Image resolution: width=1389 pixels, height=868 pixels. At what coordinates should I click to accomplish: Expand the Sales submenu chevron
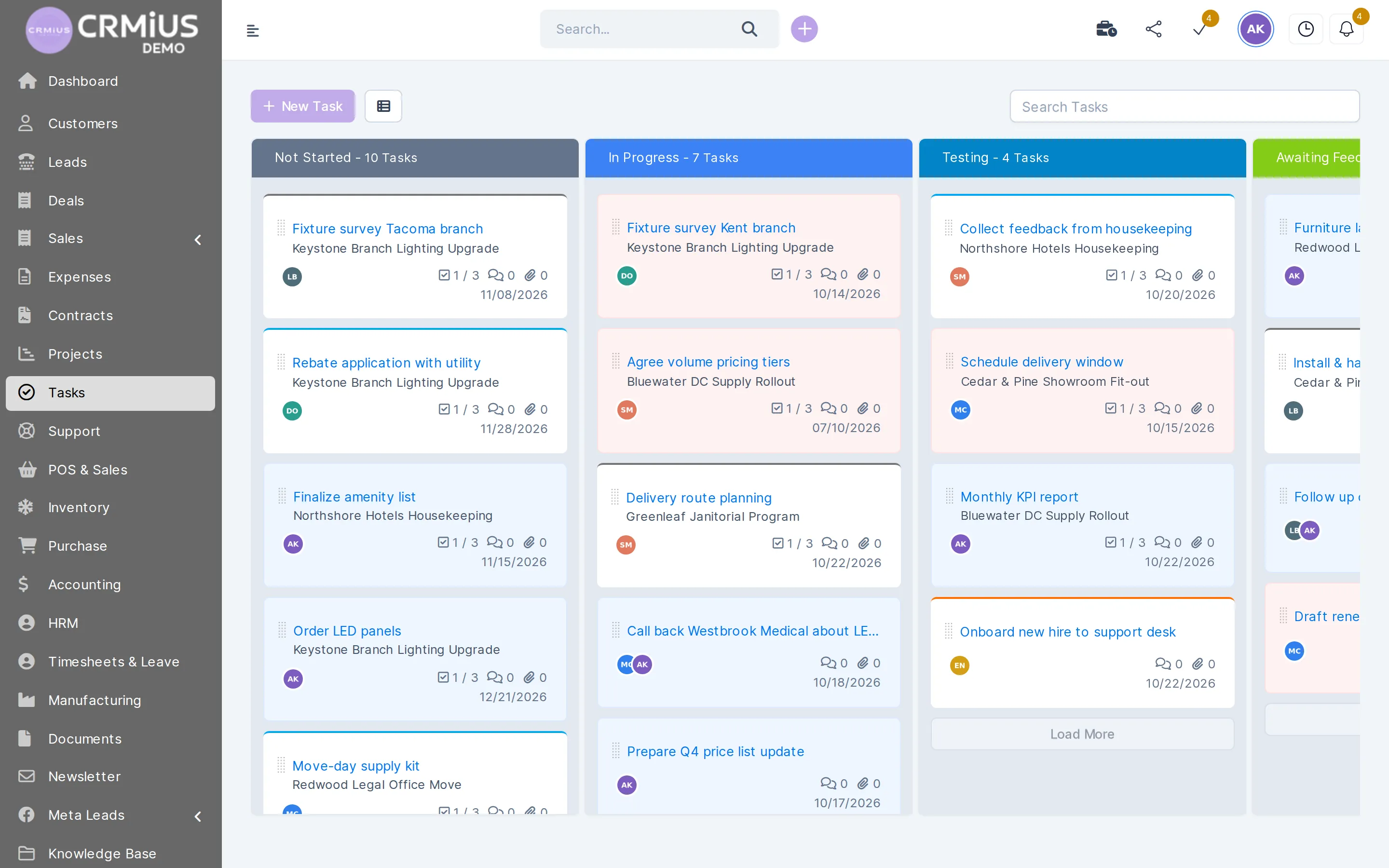pyautogui.click(x=197, y=239)
